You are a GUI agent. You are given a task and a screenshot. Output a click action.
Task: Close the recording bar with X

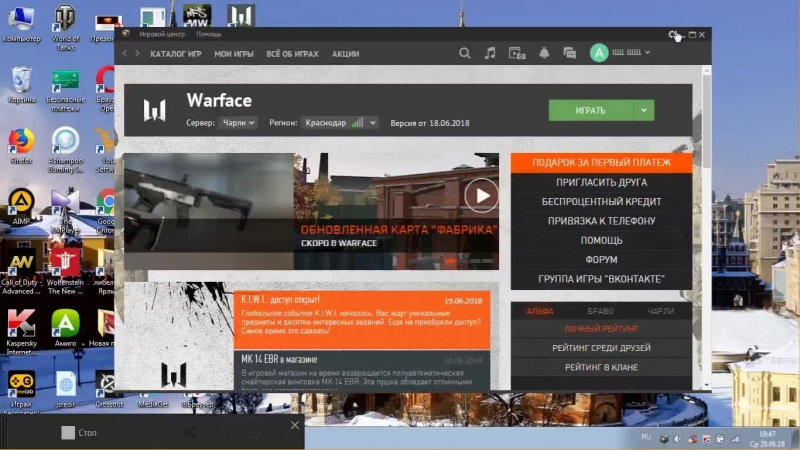coord(295,425)
